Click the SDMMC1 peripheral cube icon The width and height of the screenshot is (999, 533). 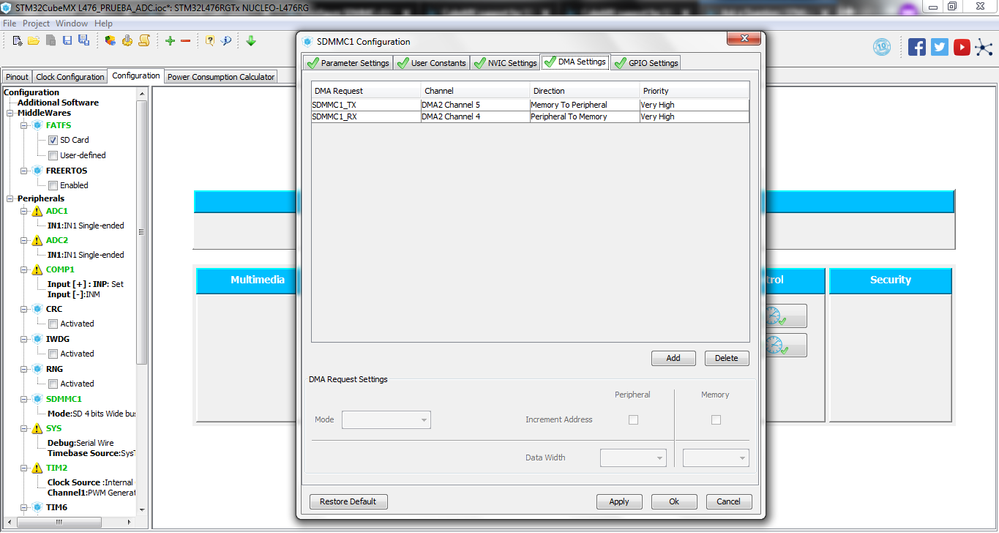click(38, 399)
